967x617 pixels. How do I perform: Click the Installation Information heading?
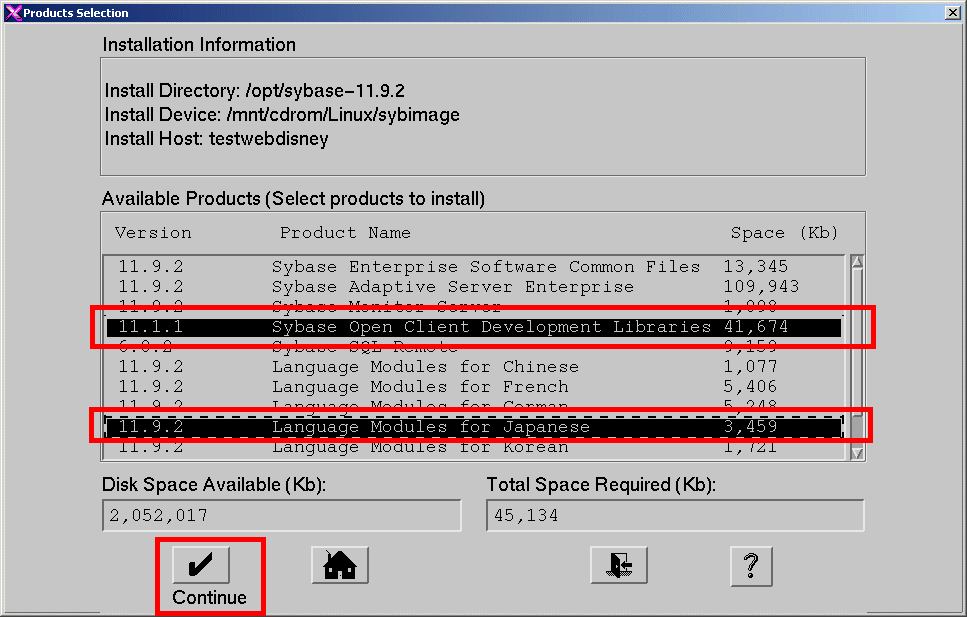tap(199, 44)
